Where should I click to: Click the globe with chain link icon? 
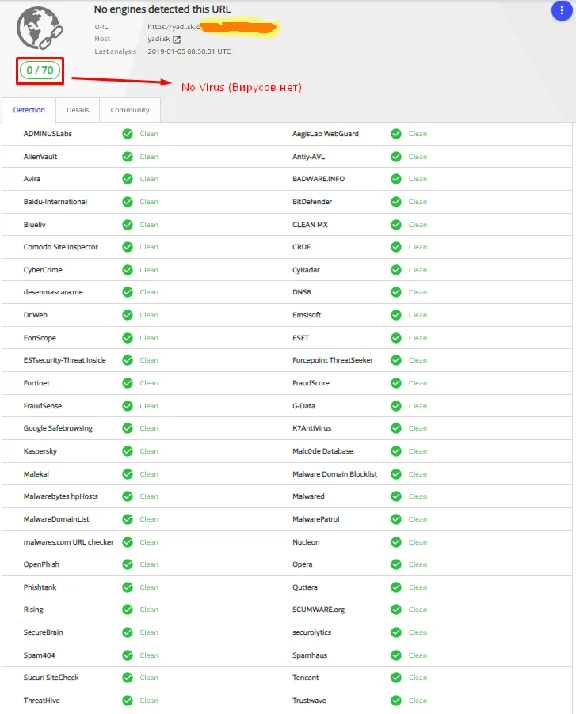coord(40,28)
